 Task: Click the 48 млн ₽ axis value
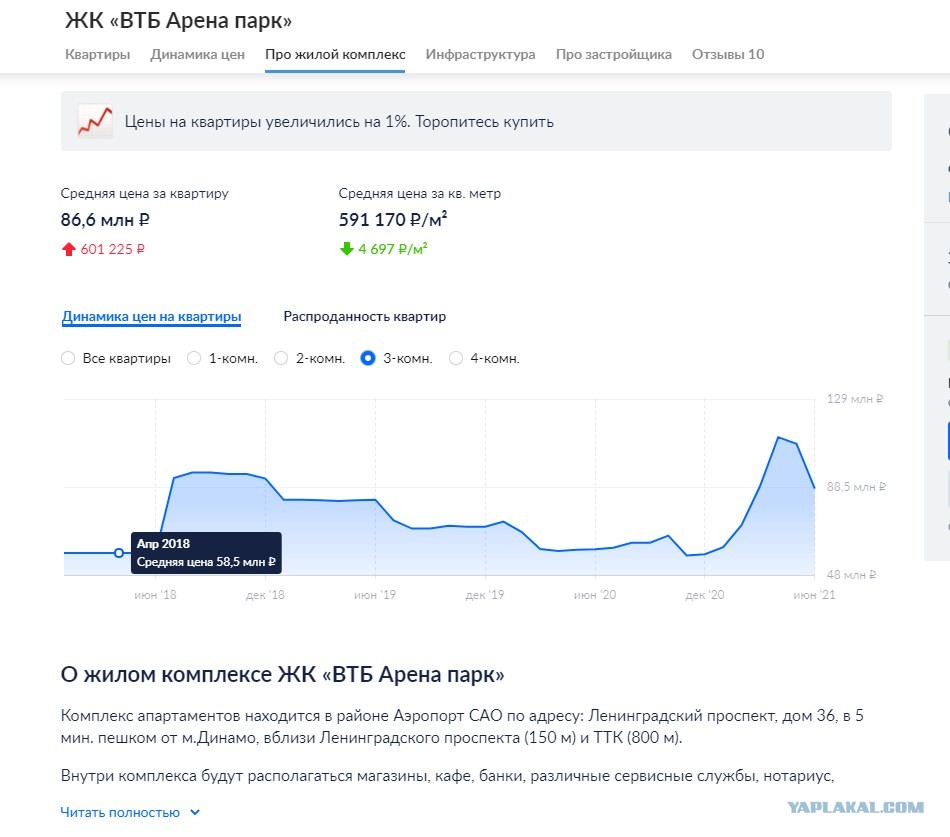[851, 575]
